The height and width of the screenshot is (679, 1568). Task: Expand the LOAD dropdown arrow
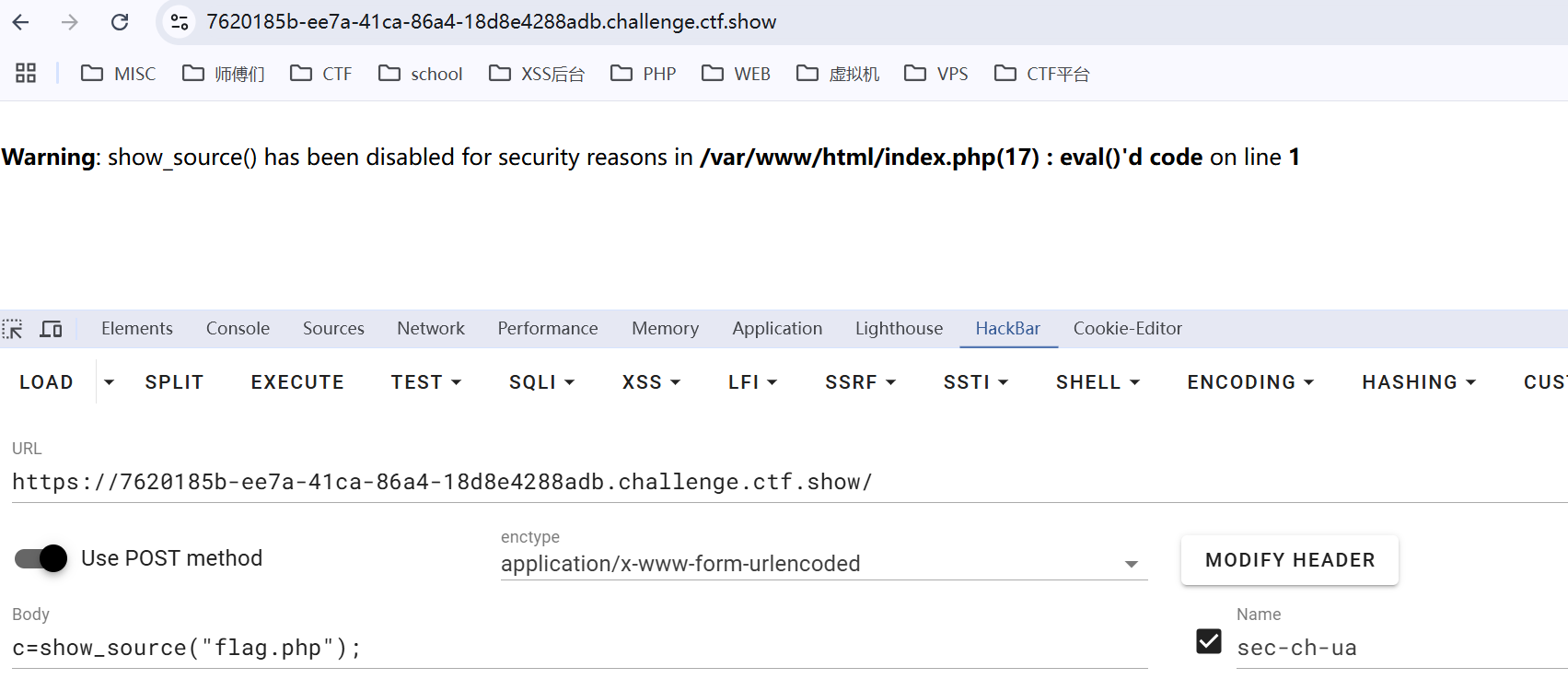coord(109,382)
